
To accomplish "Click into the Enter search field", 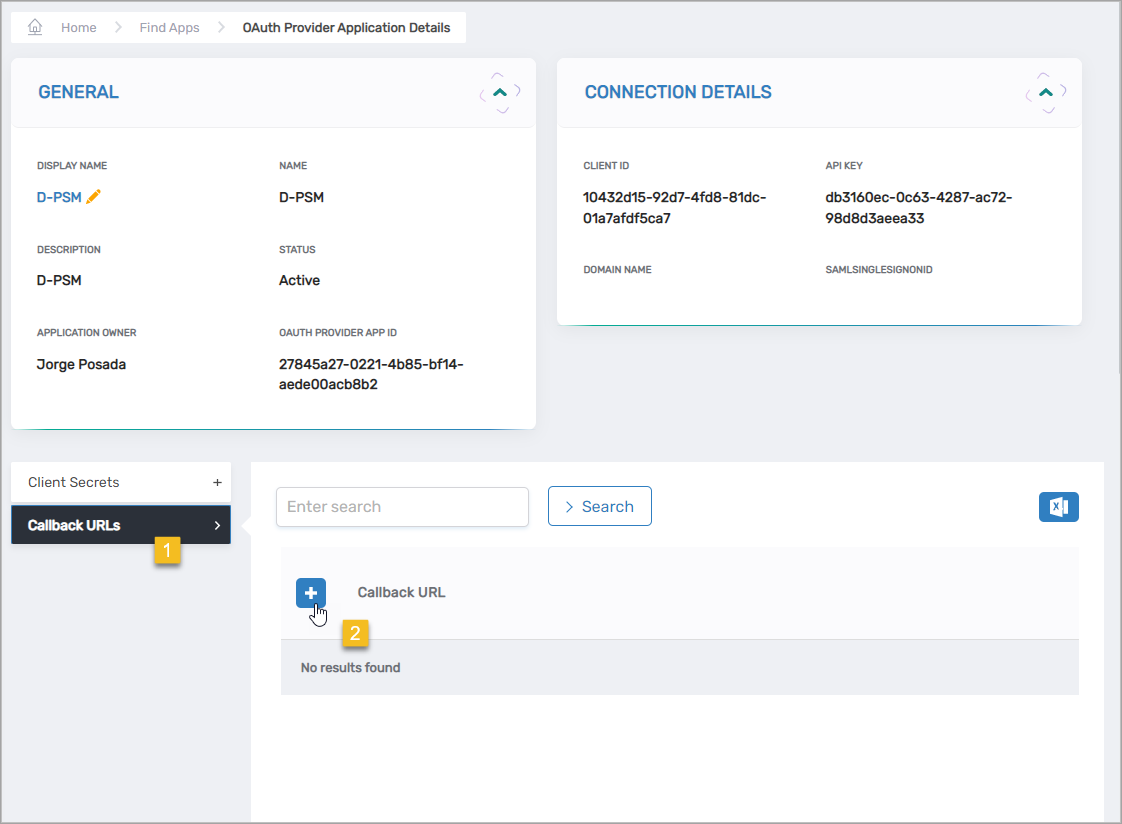I will click(x=402, y=507).
